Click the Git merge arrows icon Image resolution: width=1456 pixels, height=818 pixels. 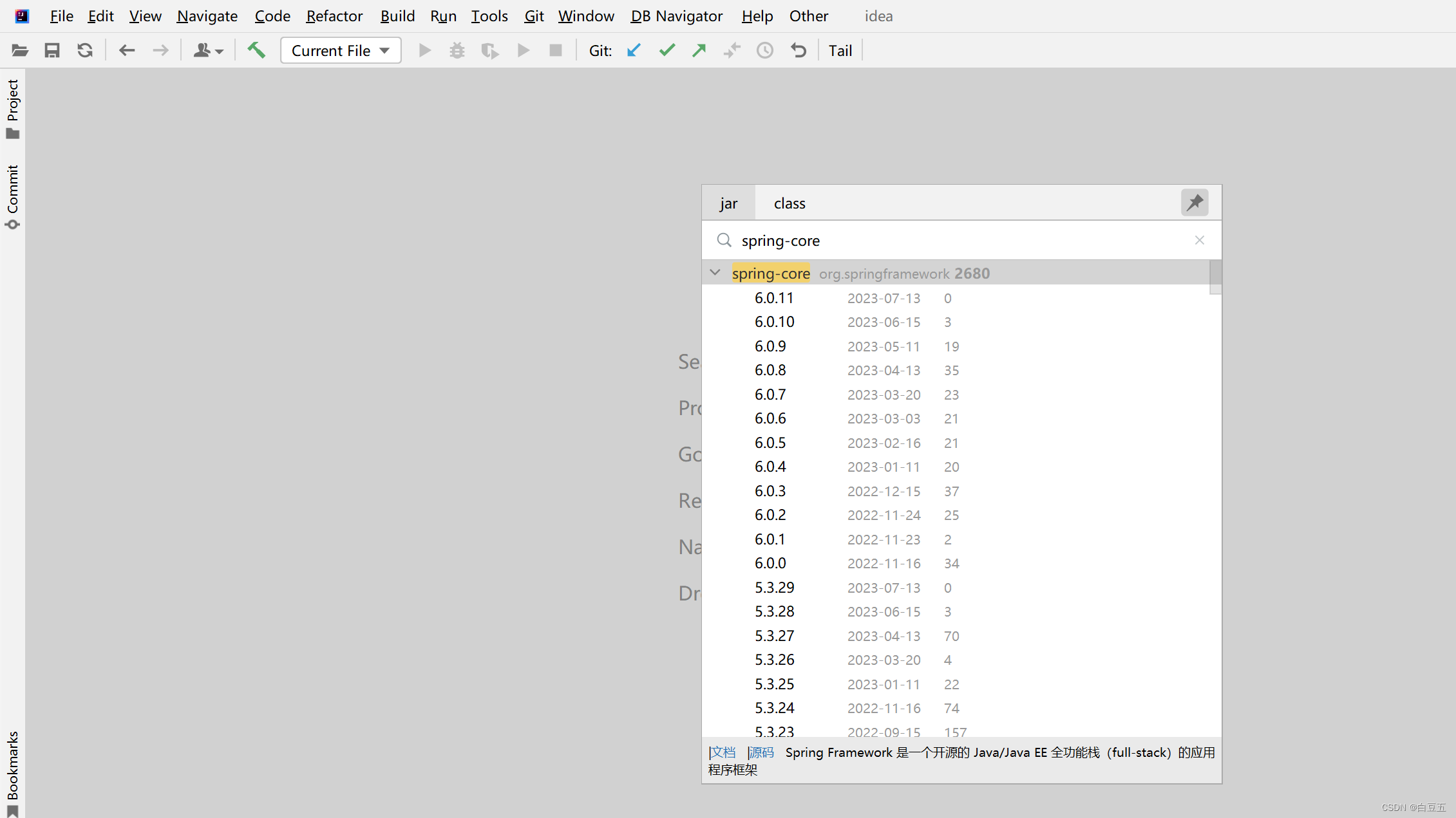(732, 50)
